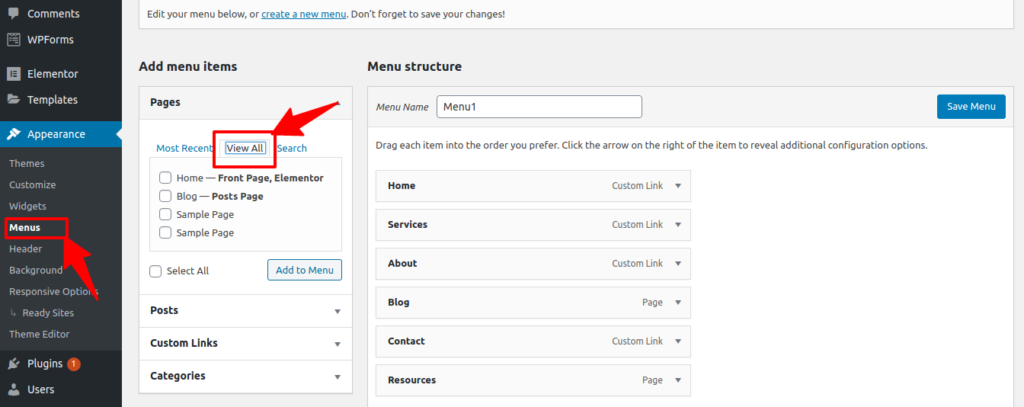This screenshot has height=407, width=1024.
Task: Expand Services menu item options arrow
Action: pyautogui.click(x=678, y=225)
